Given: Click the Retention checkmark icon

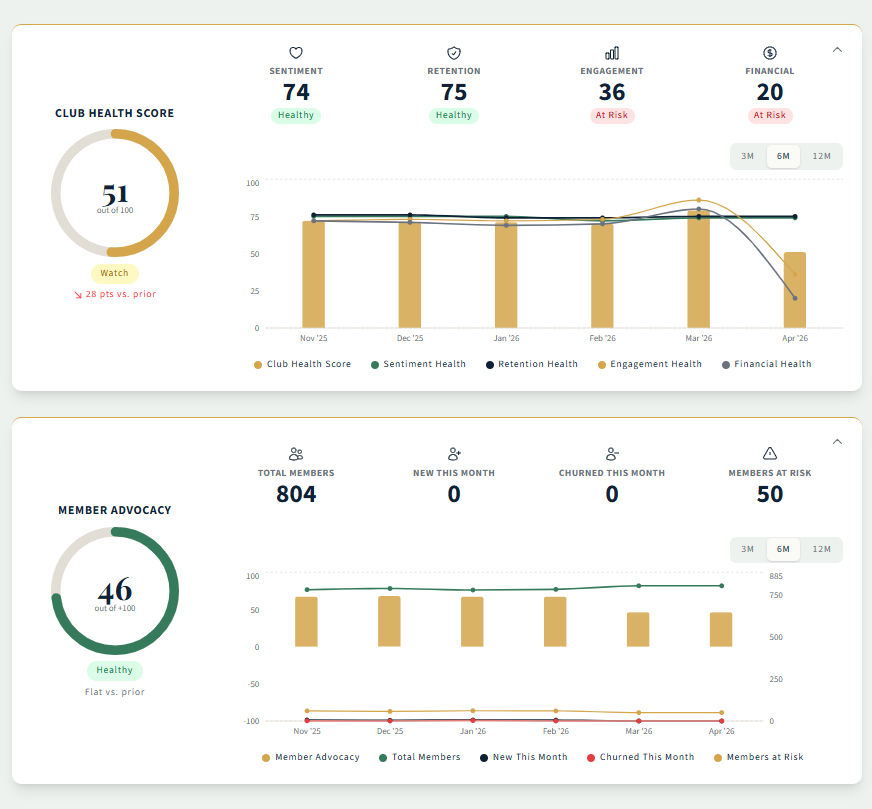Looking at the screenshot, I should pyautogui.click(x=453, y=52).
